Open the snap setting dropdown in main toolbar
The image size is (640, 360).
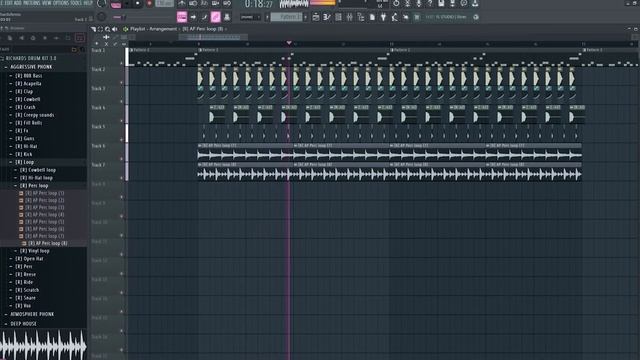tap(250, 17)
